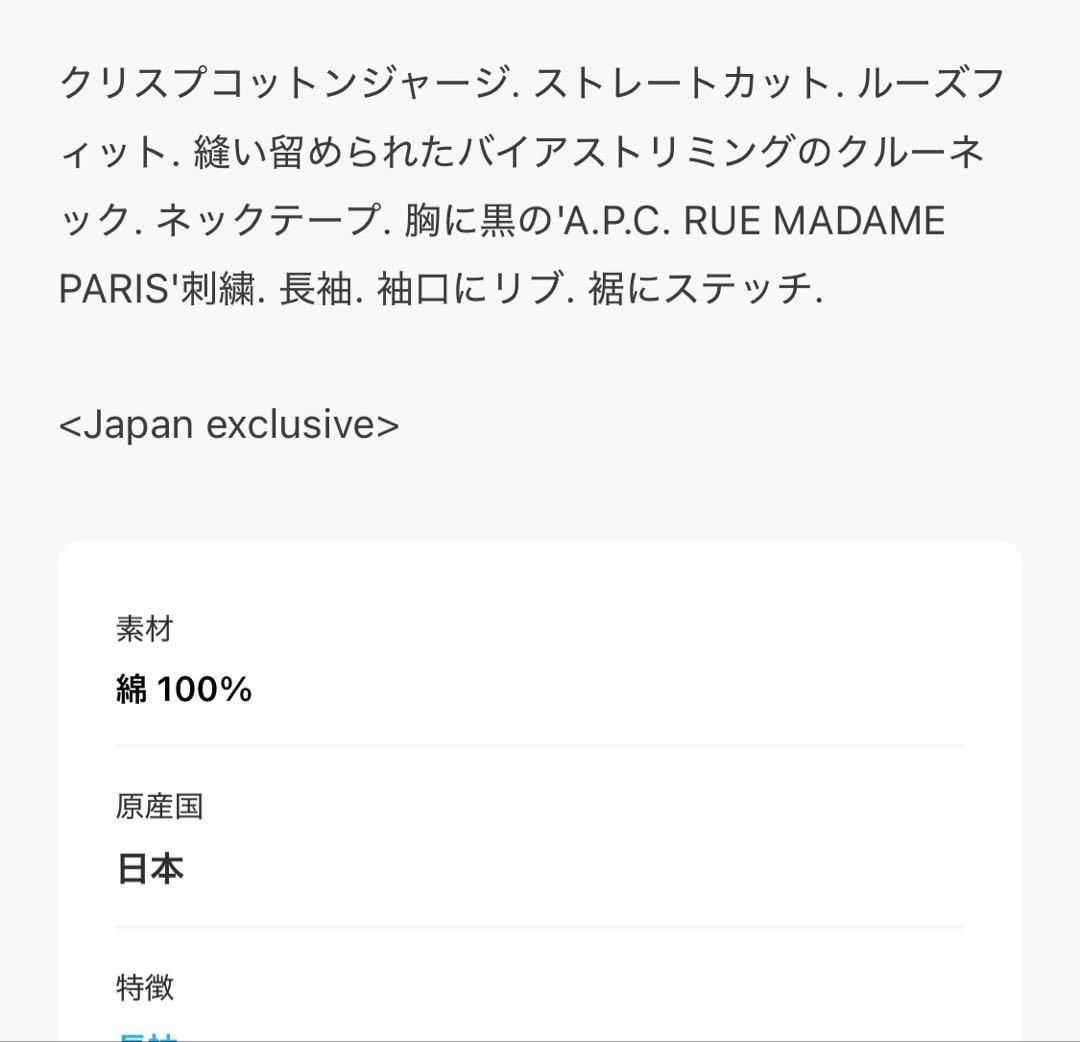The width and height of the screenshot is (1080, 1042).
Task: Click the 特徴 section label
Action: [145, 987]
